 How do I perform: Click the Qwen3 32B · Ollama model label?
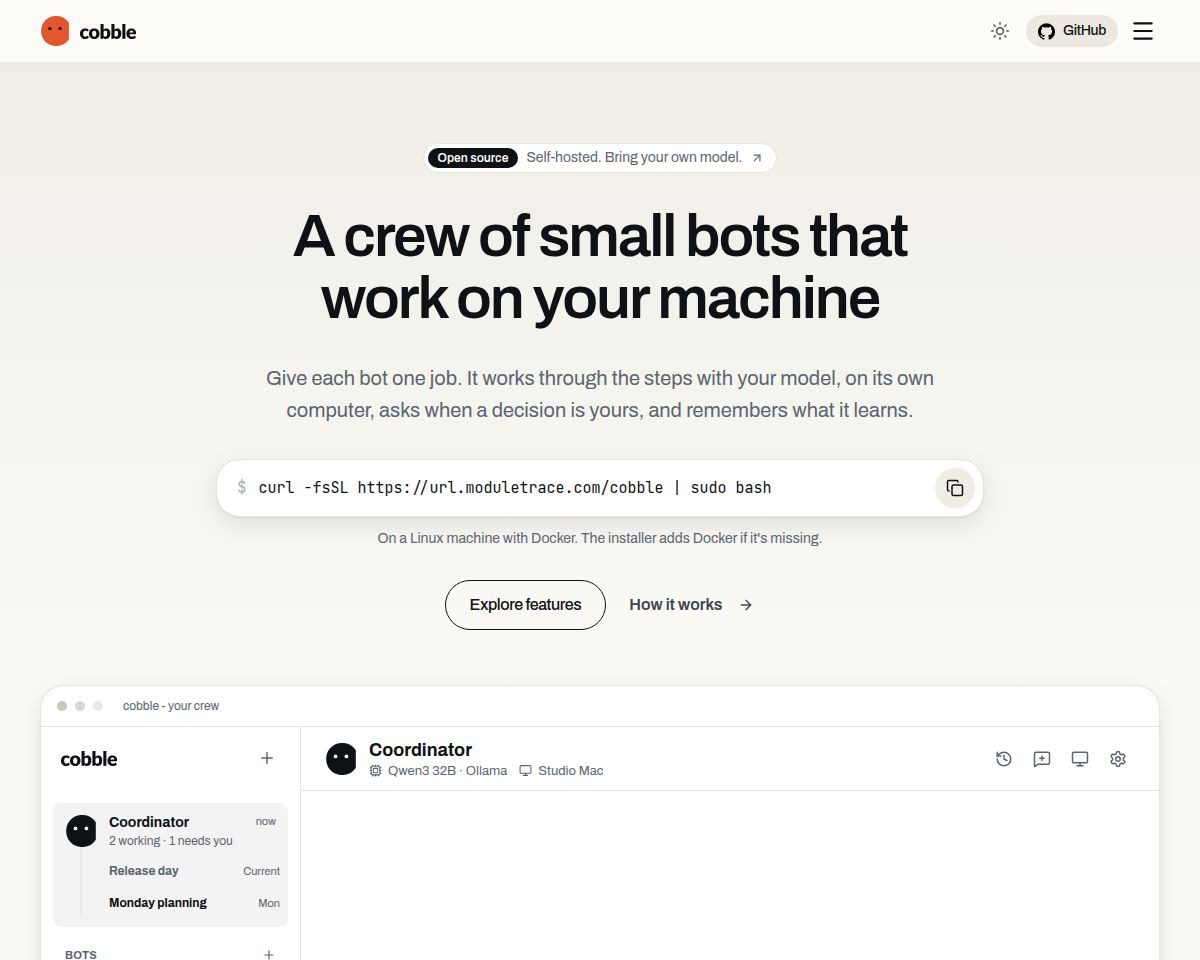point(438,771)
